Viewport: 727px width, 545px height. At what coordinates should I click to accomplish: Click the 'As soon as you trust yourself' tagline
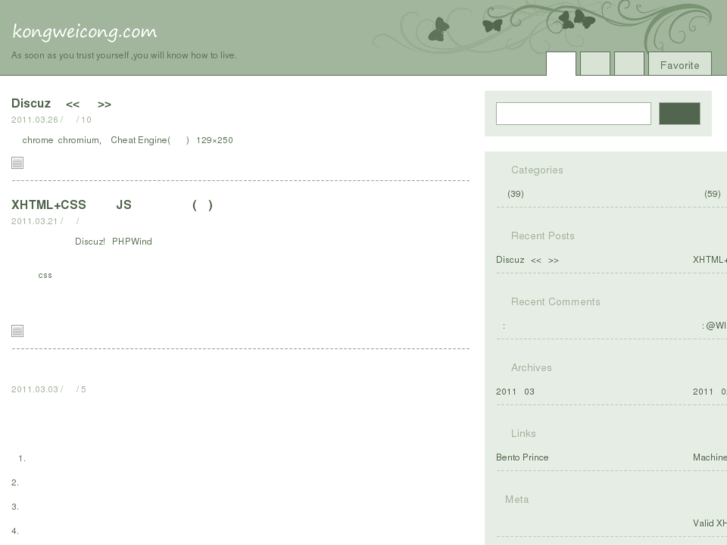124,55
